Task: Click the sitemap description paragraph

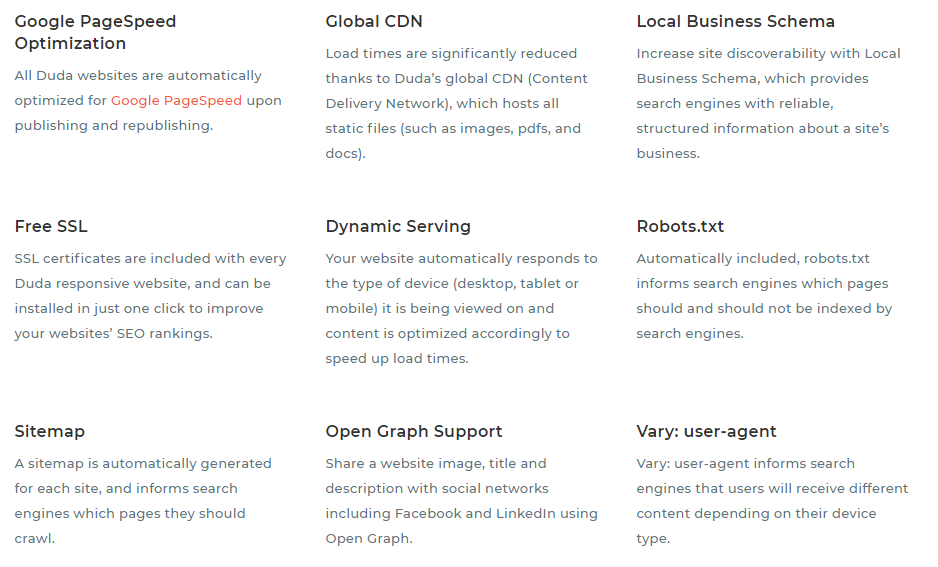Action: click(143, 501)
